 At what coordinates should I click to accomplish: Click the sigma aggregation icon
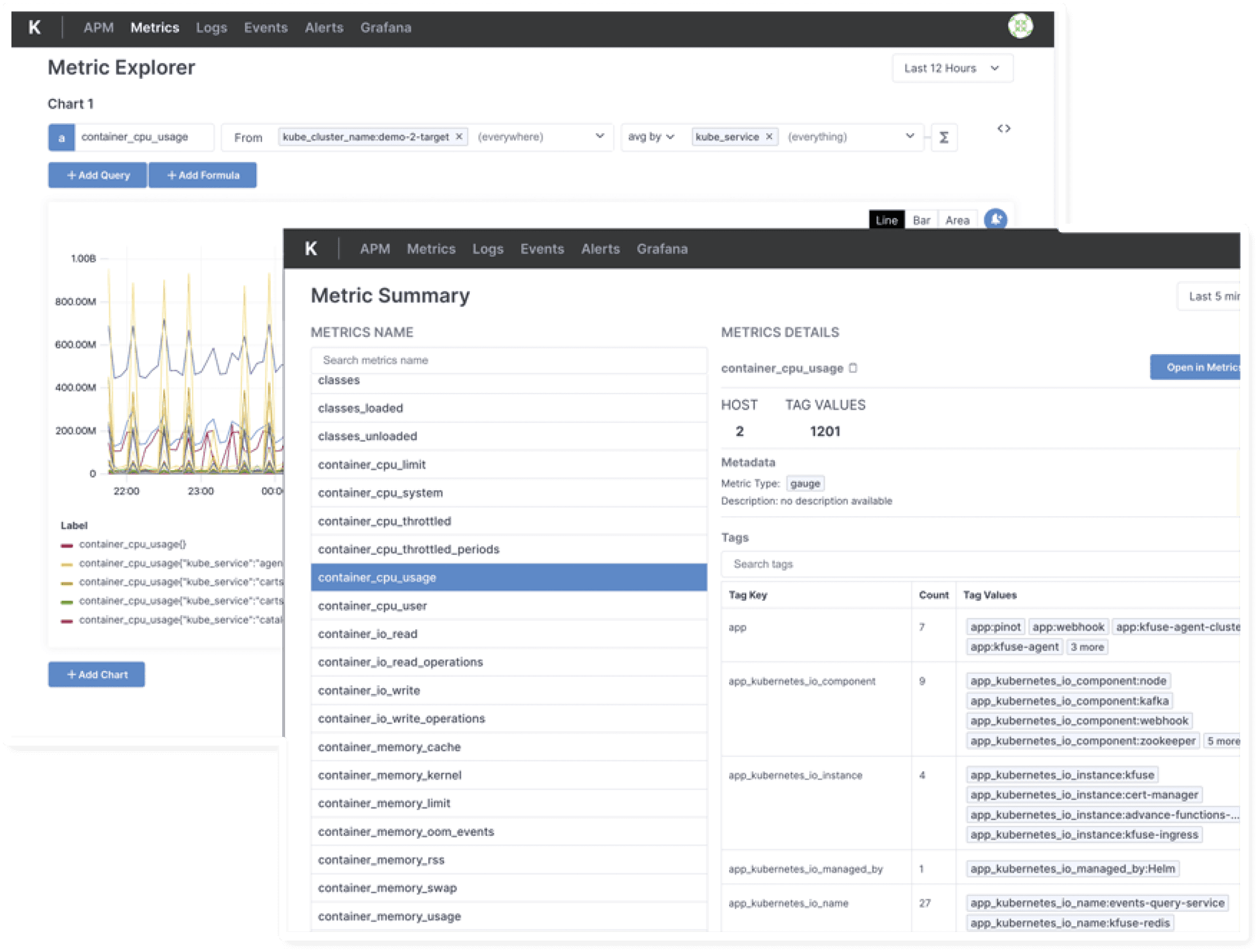click(944, 137)
